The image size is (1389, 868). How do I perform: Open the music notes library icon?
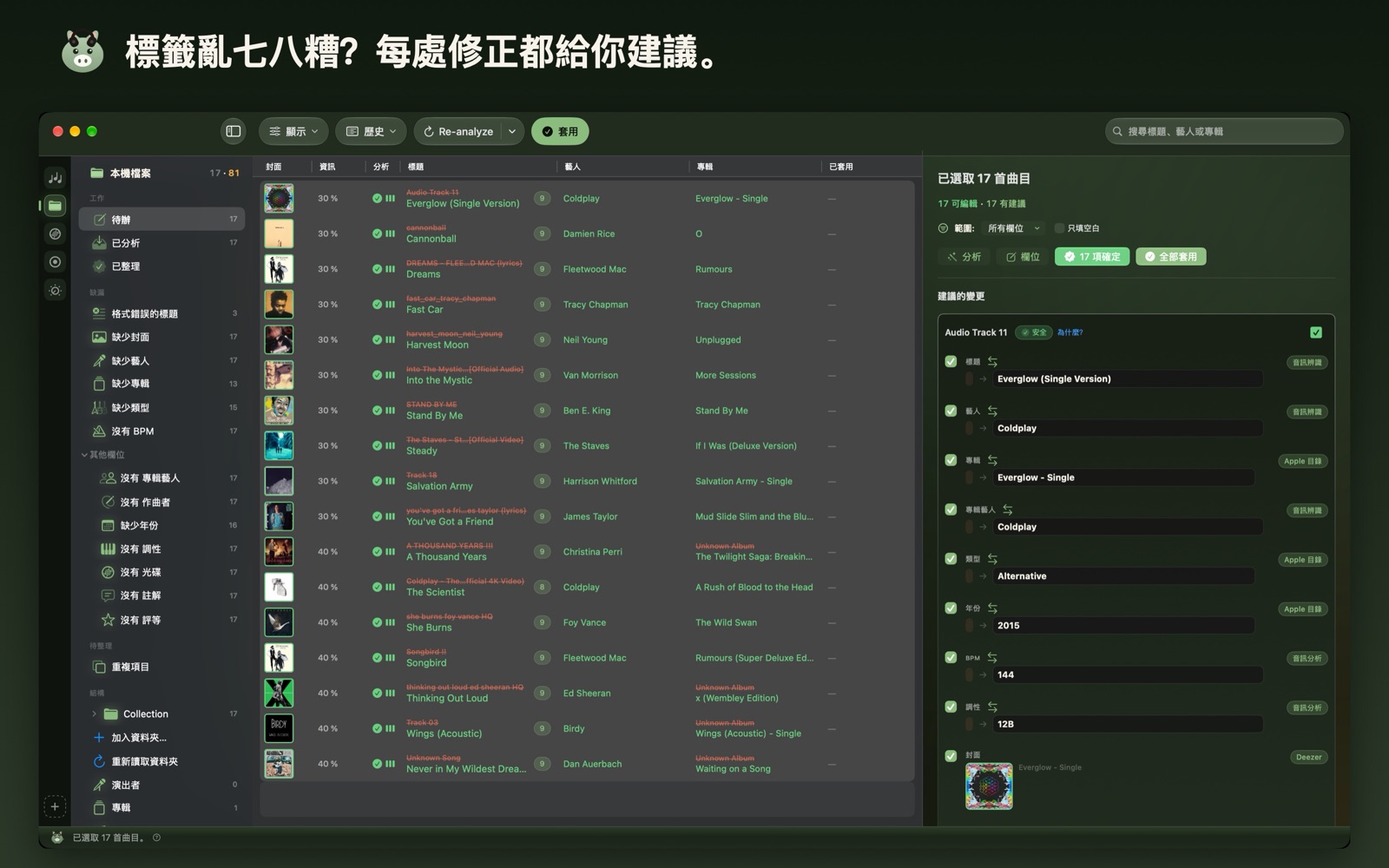click(x=55, y=178)
